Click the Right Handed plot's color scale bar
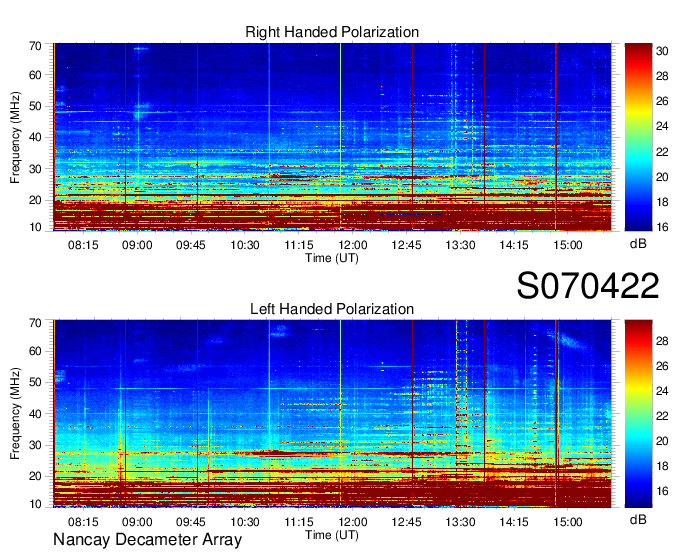The image size is (680, 552). 638,137
